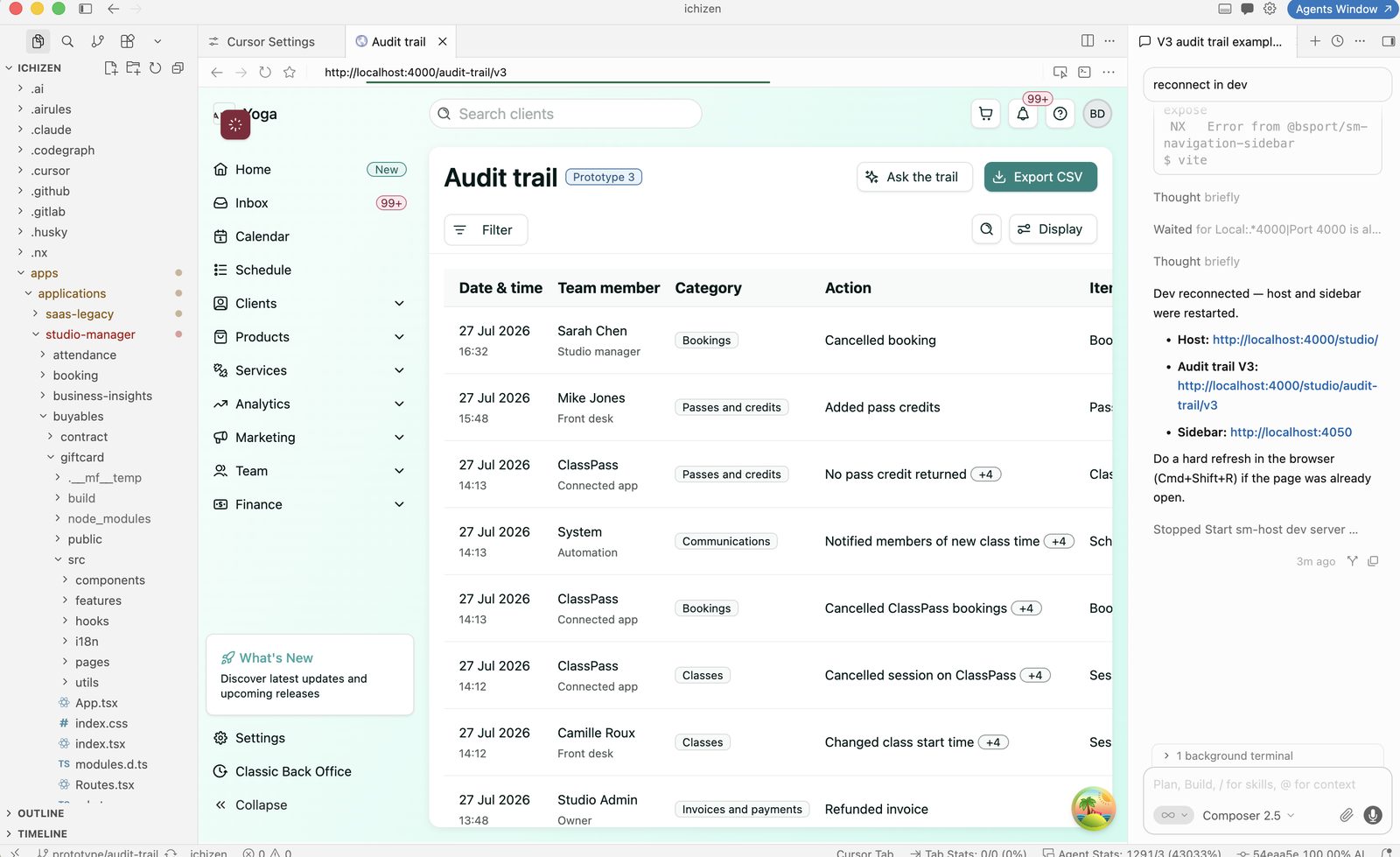Screen dimensions: 1400x857
Task: Toggle the left sidebar panel visibility
Action: (85, 9)
